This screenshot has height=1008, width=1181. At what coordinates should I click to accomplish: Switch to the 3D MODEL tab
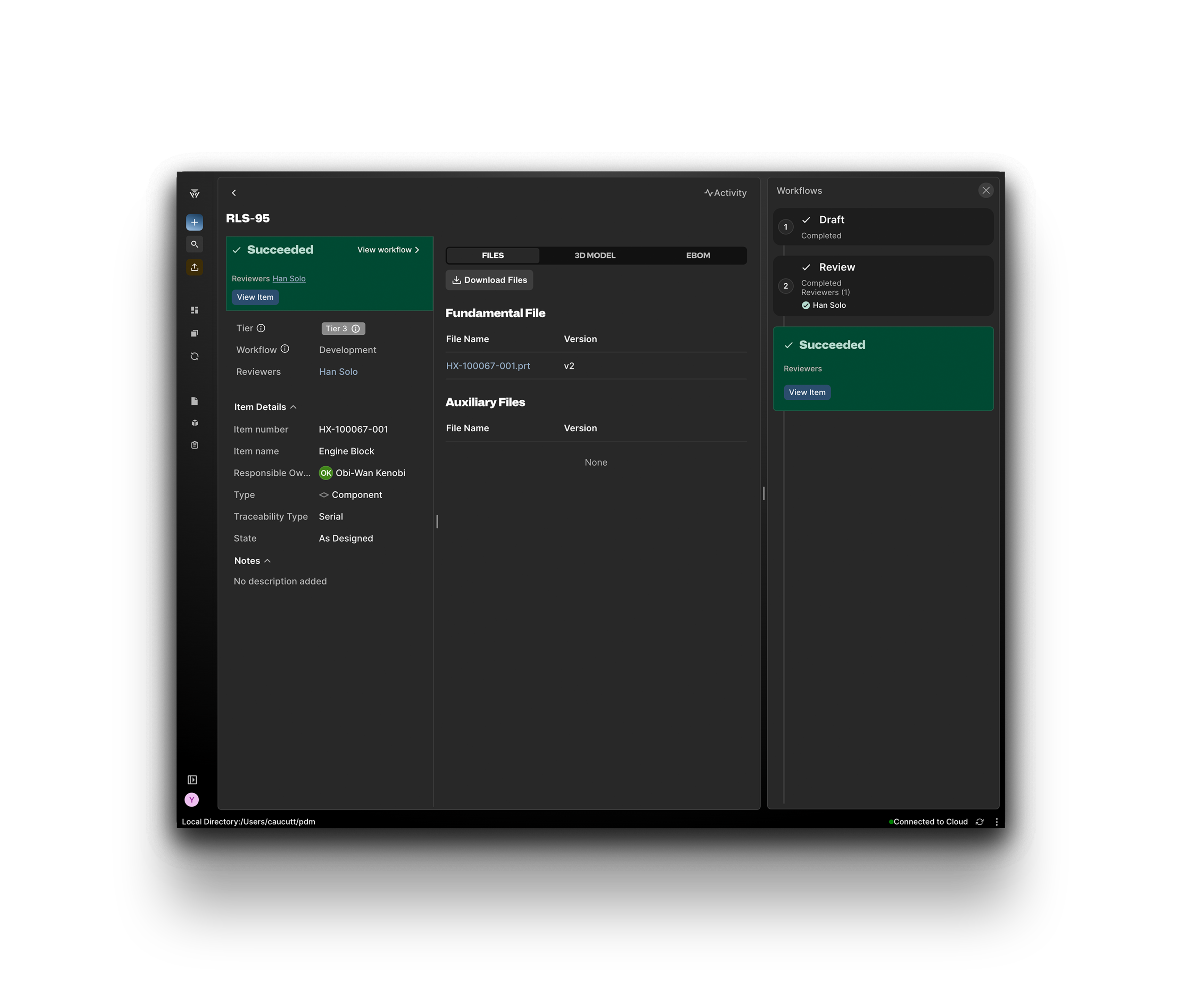[x=594, y=255]
